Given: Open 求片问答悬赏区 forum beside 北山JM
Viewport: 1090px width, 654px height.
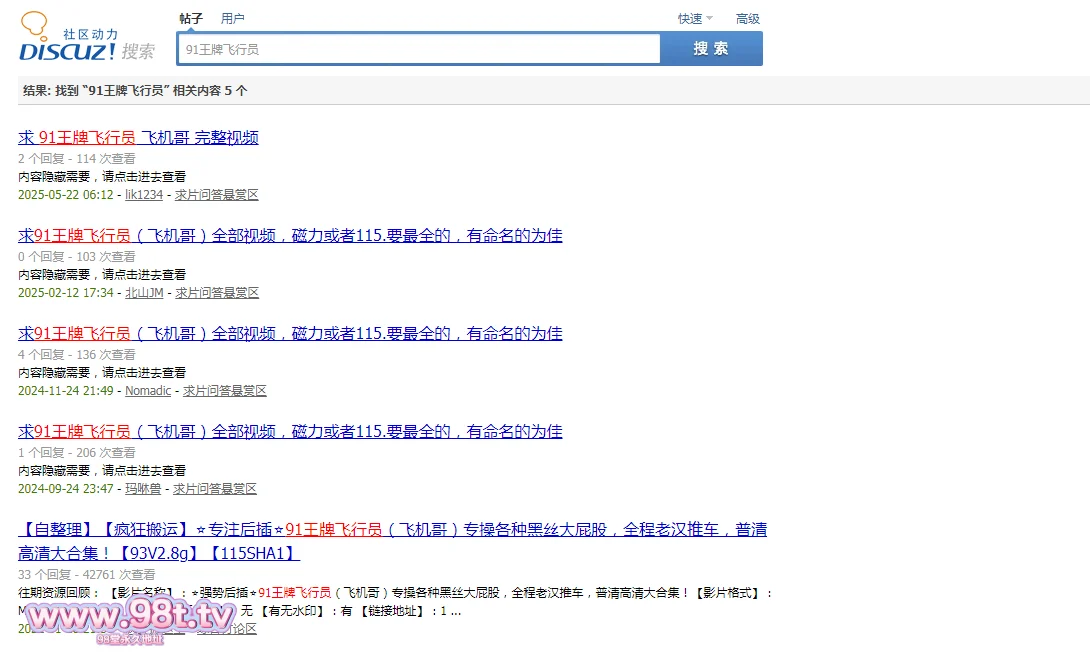Looking at the screenshot, I should tap(217, 293).
